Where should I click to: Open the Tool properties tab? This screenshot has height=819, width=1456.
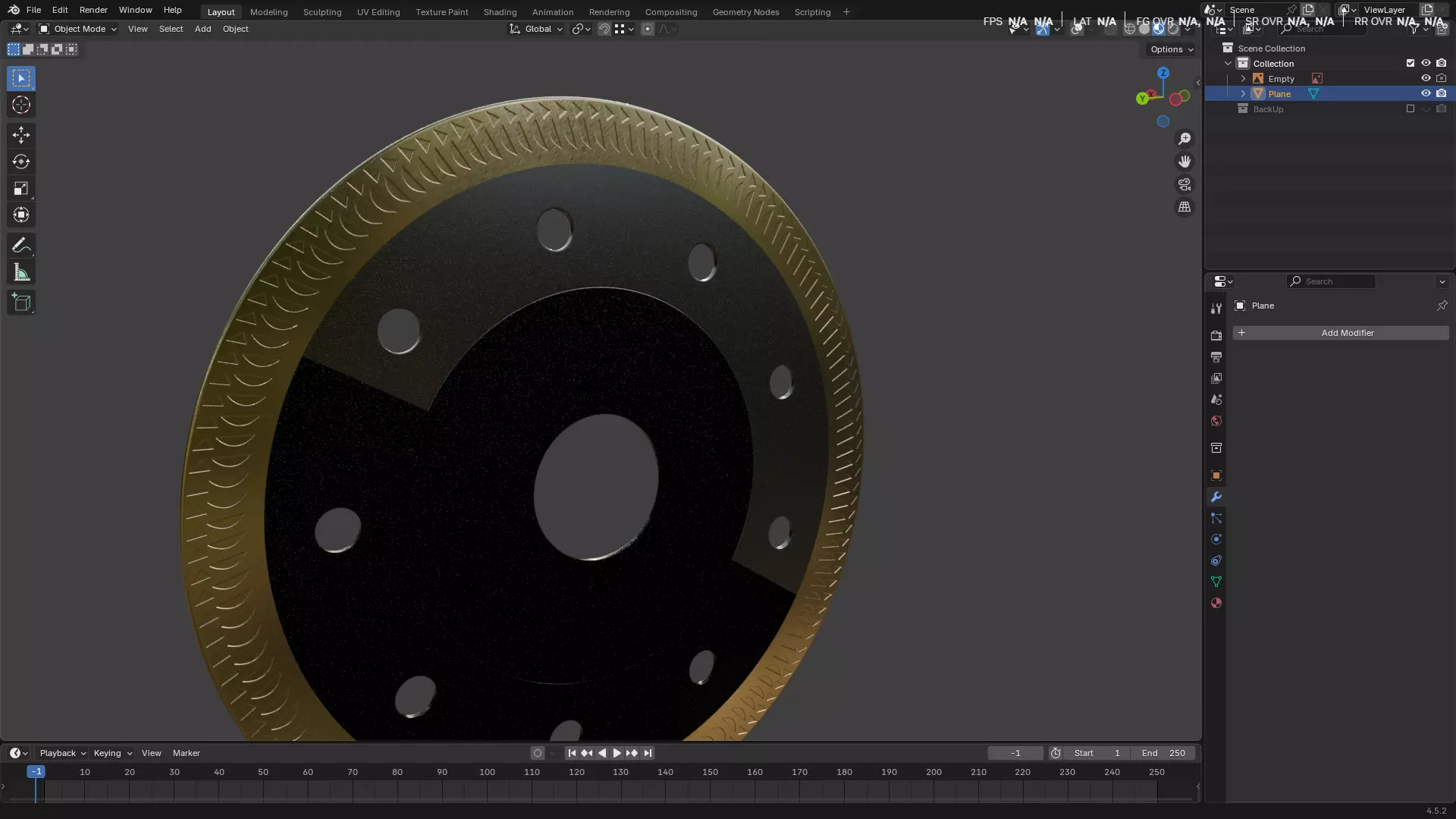1216,309
